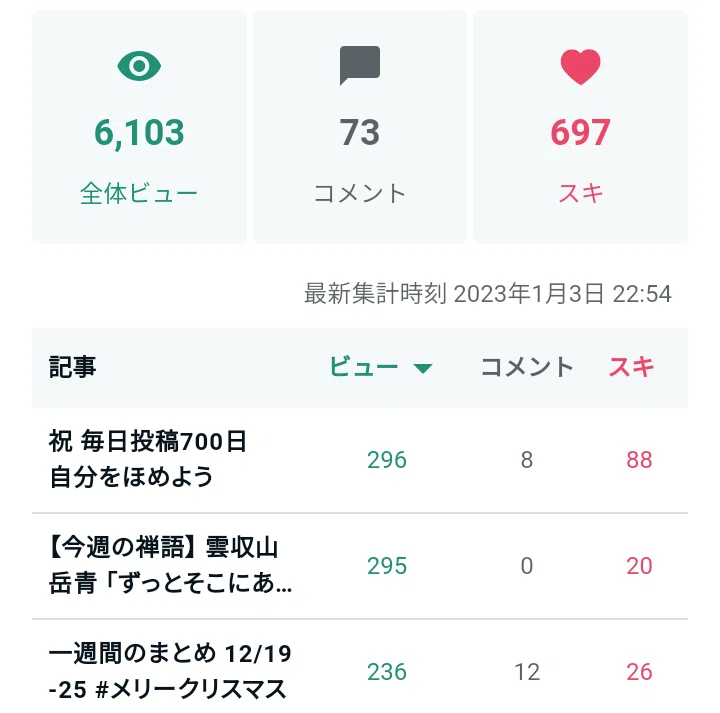Click like count 88 in first row
Image resolution: width=720 pixels, height=713 pixels.
[x=639, y=460]
